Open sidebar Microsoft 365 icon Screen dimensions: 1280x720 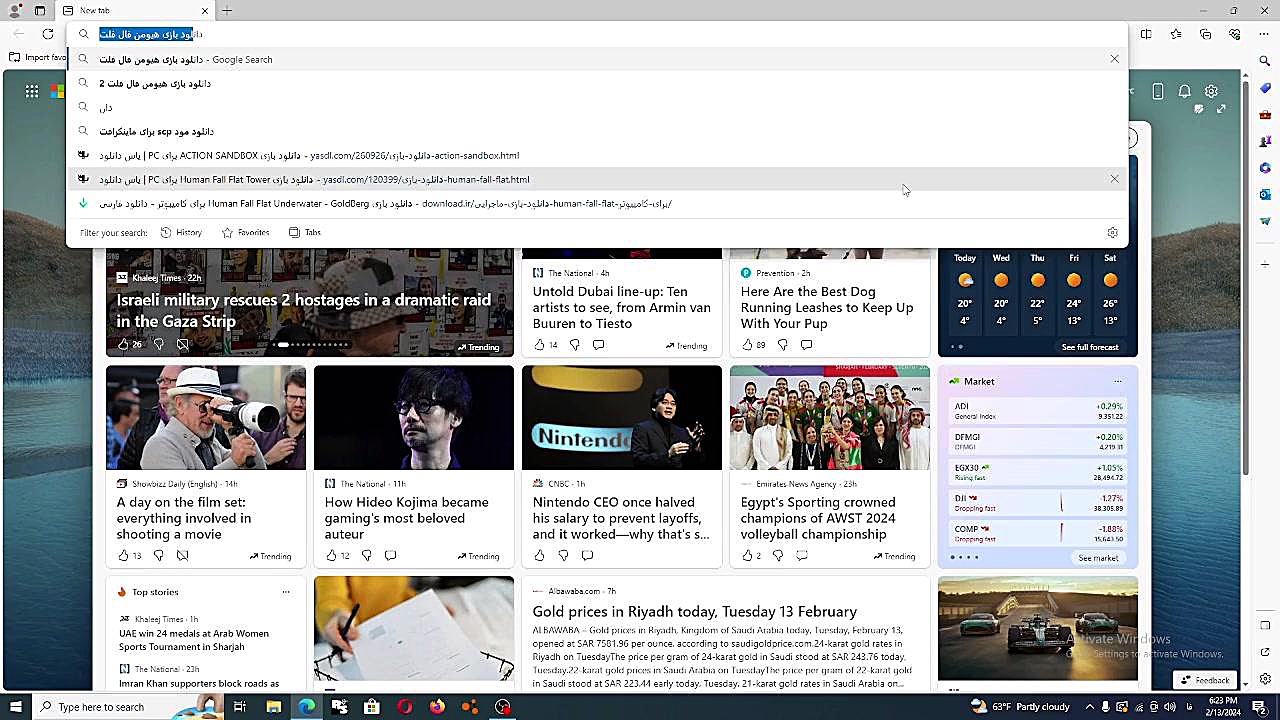[x=1265, y=168]
